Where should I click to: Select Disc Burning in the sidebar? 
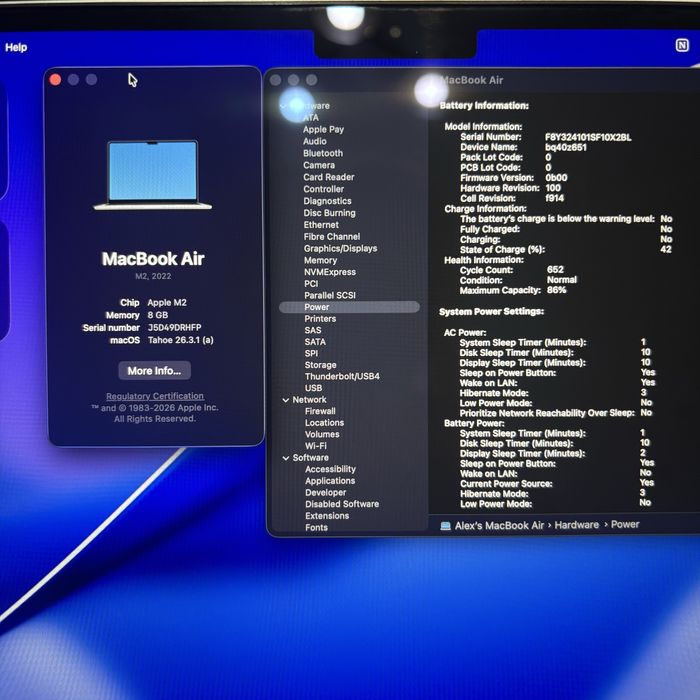pos(329,213)
